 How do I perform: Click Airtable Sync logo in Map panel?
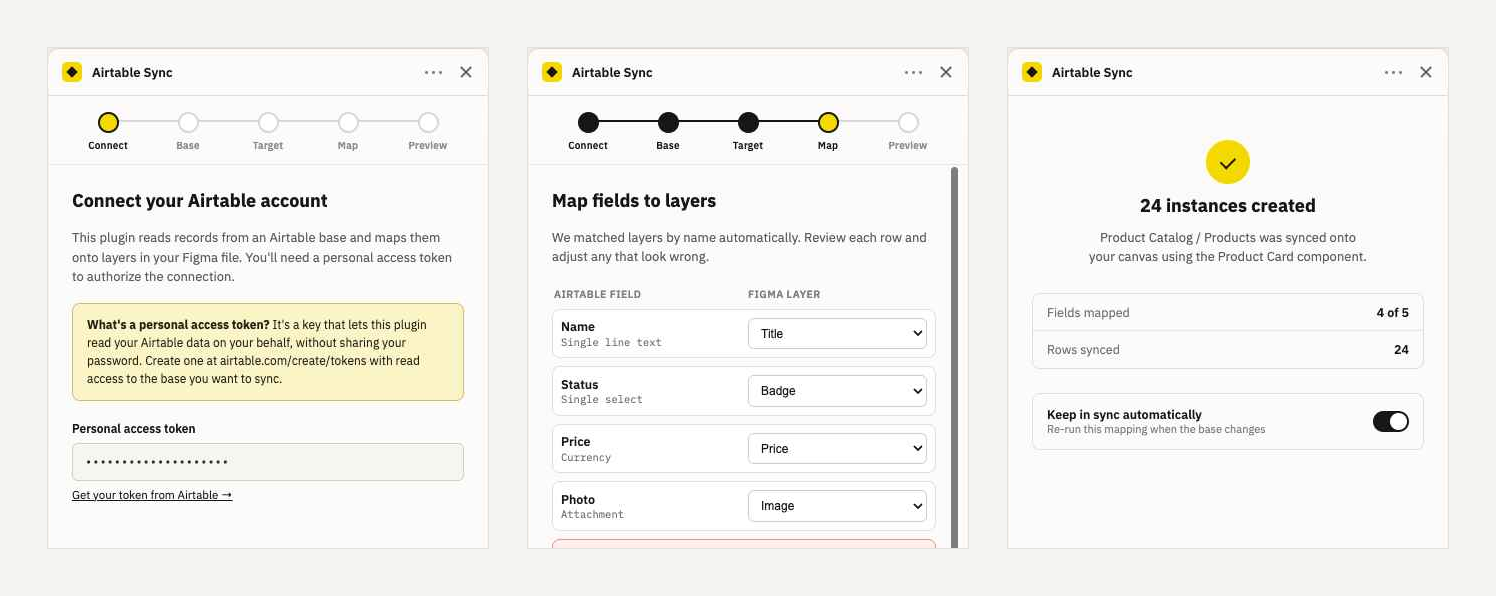click(552, 72)
